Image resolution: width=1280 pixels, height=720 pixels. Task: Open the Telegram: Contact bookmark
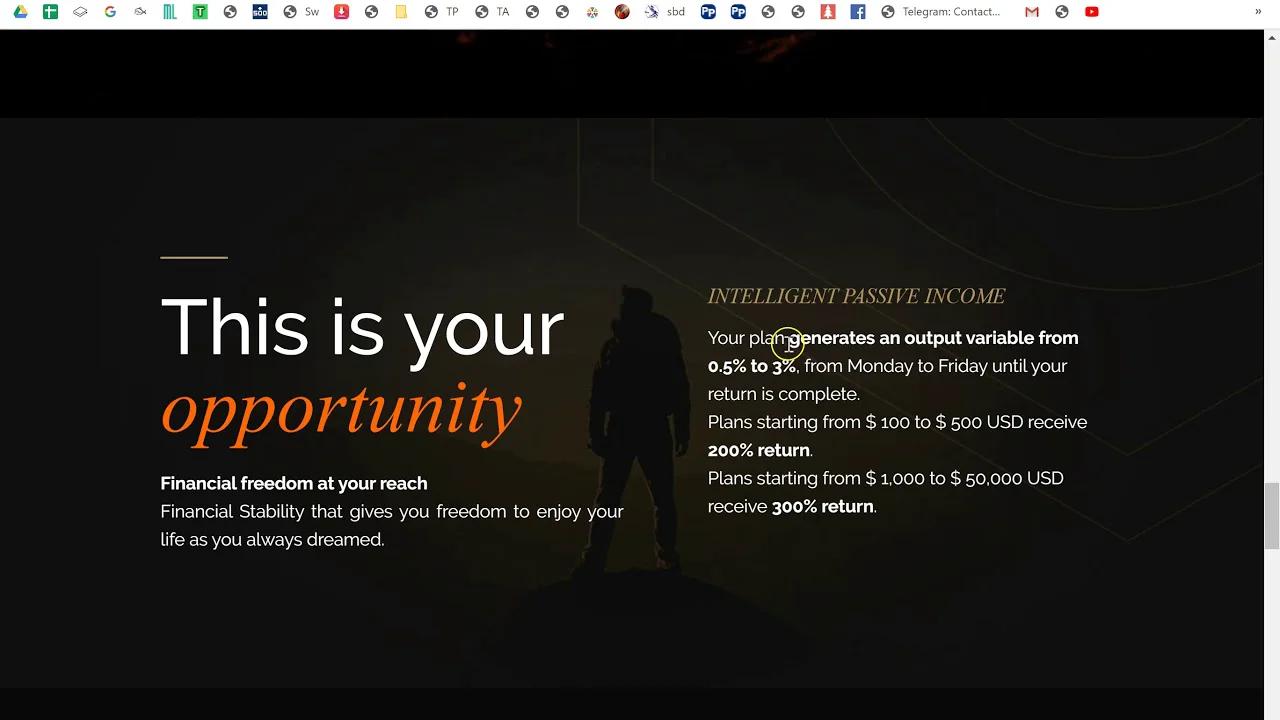[x=940, y=11]
